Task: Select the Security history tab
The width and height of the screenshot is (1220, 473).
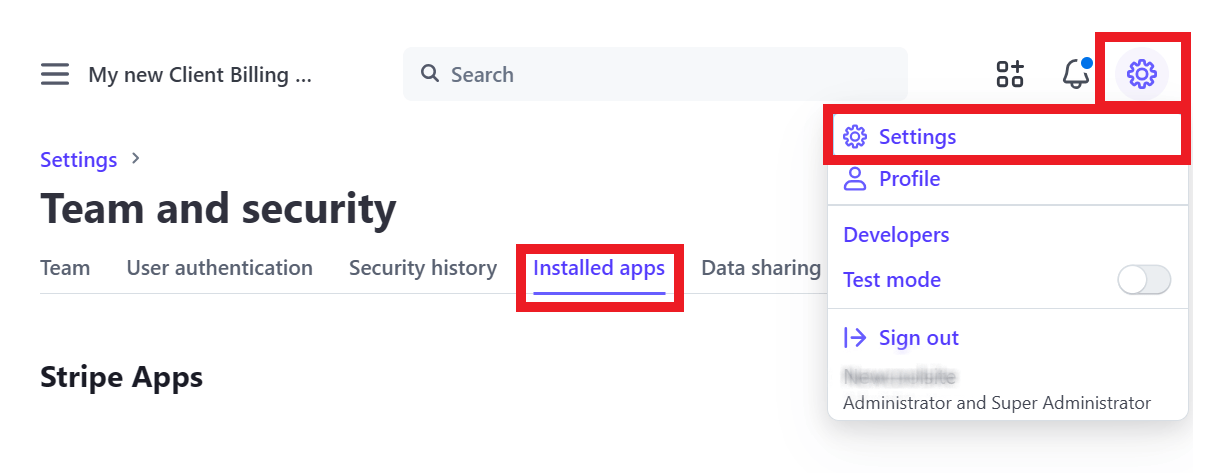Action: click(422, 268)
